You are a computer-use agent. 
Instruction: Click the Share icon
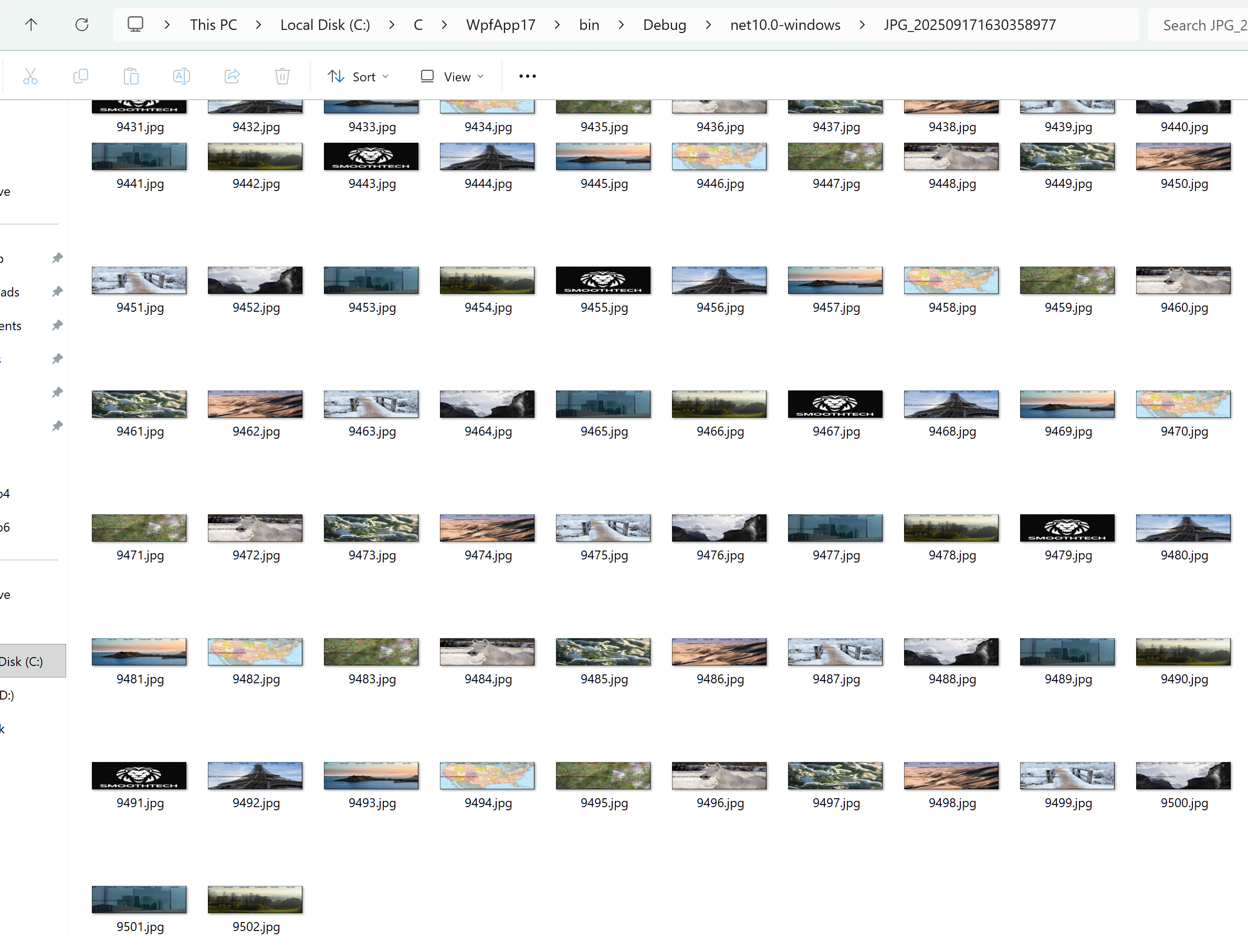point(232,76)
